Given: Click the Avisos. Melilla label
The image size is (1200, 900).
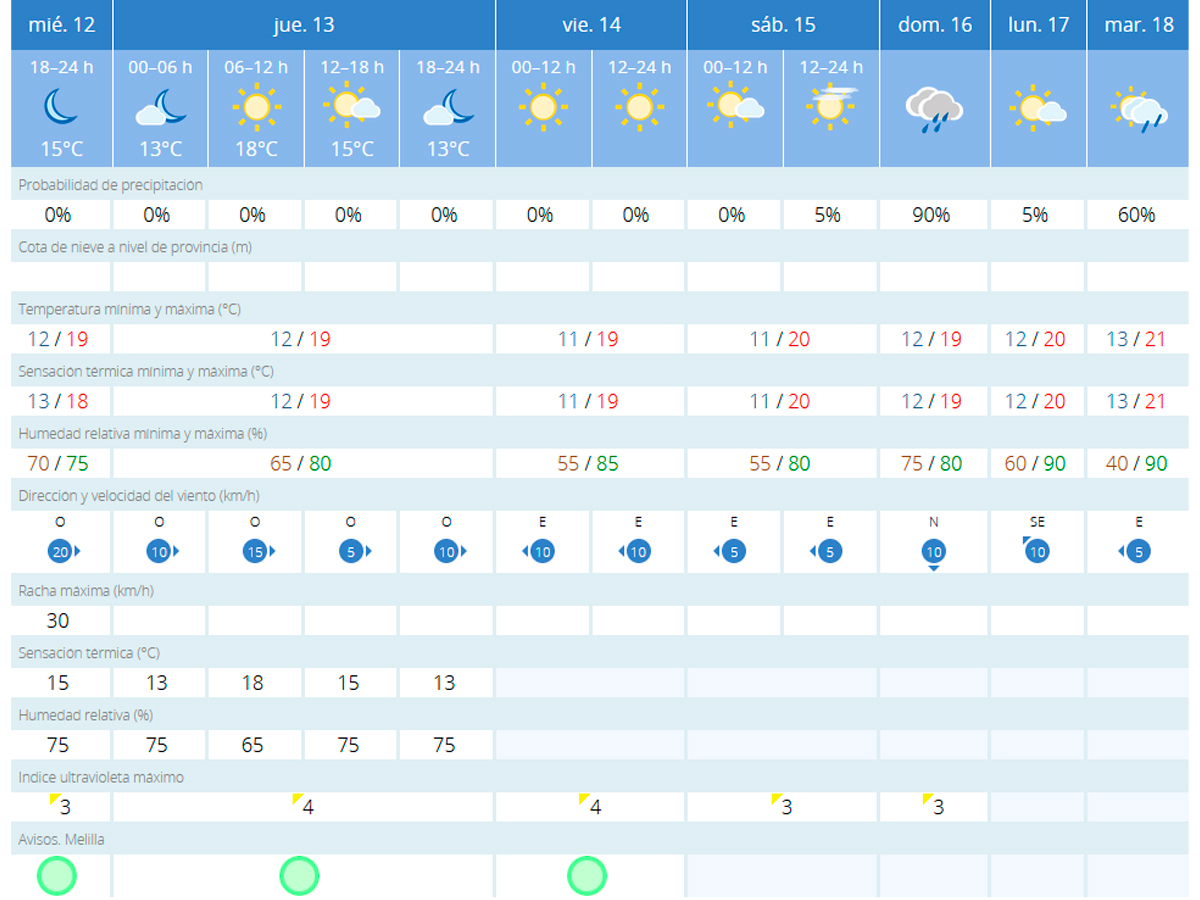Looking at the screenshot, I should [x=61, y=839].
